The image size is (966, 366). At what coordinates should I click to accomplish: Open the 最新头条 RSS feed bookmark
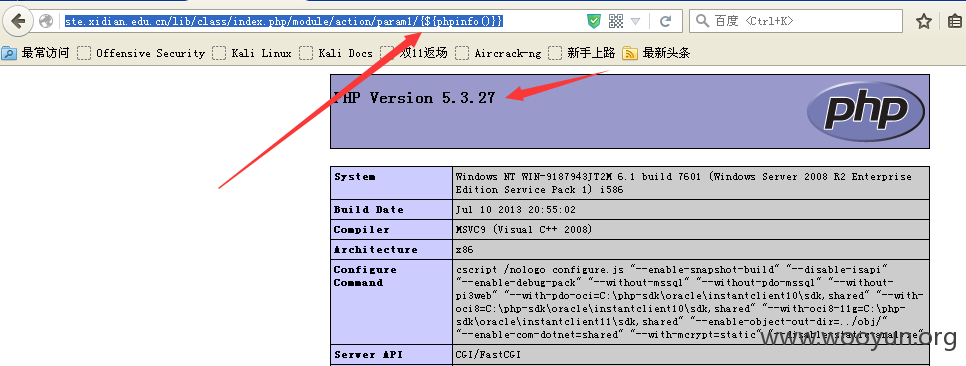656,53
